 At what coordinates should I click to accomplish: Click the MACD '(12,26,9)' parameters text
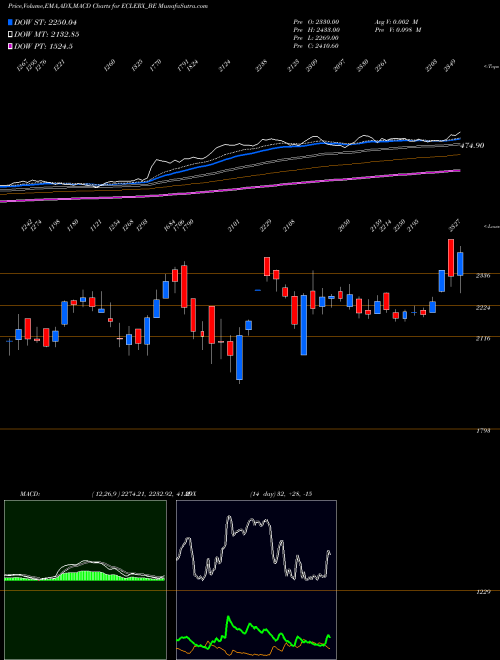pos(105,494)
